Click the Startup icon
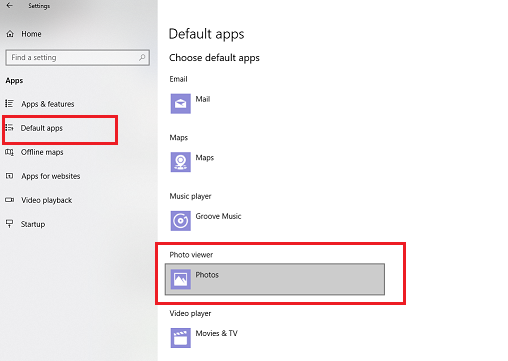The image size is (508, 361). 9,224
